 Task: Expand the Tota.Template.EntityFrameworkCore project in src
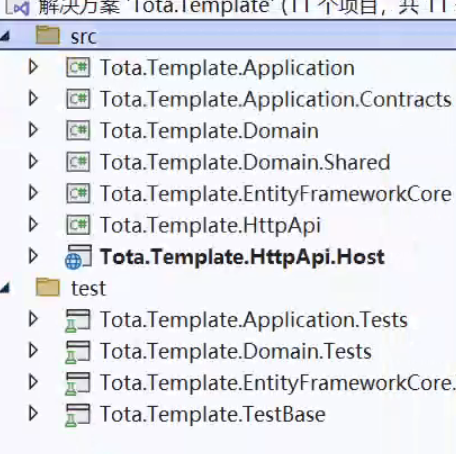pyautogui.click(x=33, y=193)
